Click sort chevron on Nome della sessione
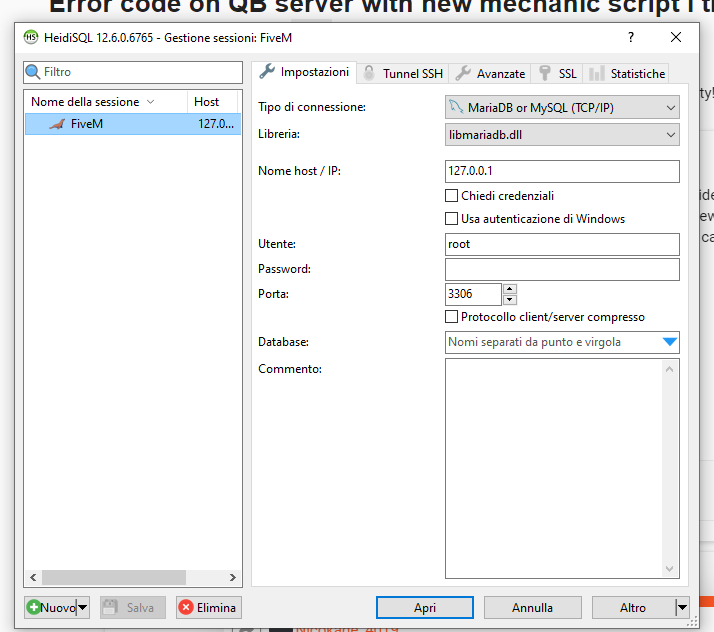Viewport: 714px width, 632px height. click(150, 102)
